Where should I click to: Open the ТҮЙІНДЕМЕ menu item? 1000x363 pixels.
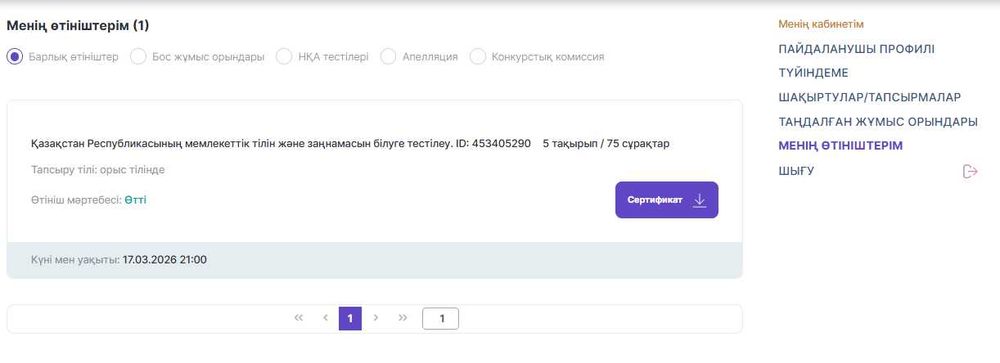click(x=813, y=73)
